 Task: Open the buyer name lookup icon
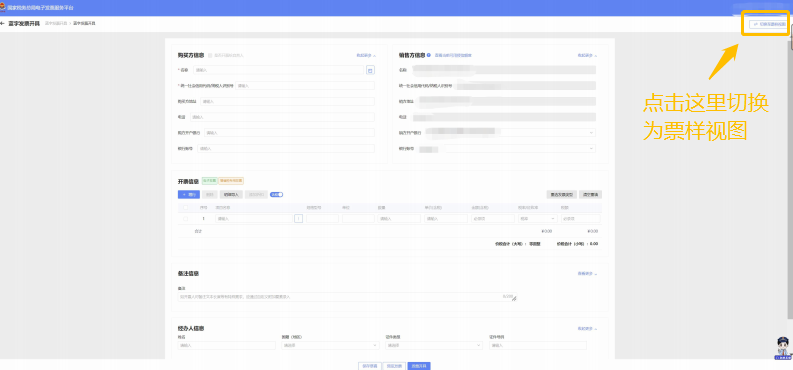(x=370, y=70)
